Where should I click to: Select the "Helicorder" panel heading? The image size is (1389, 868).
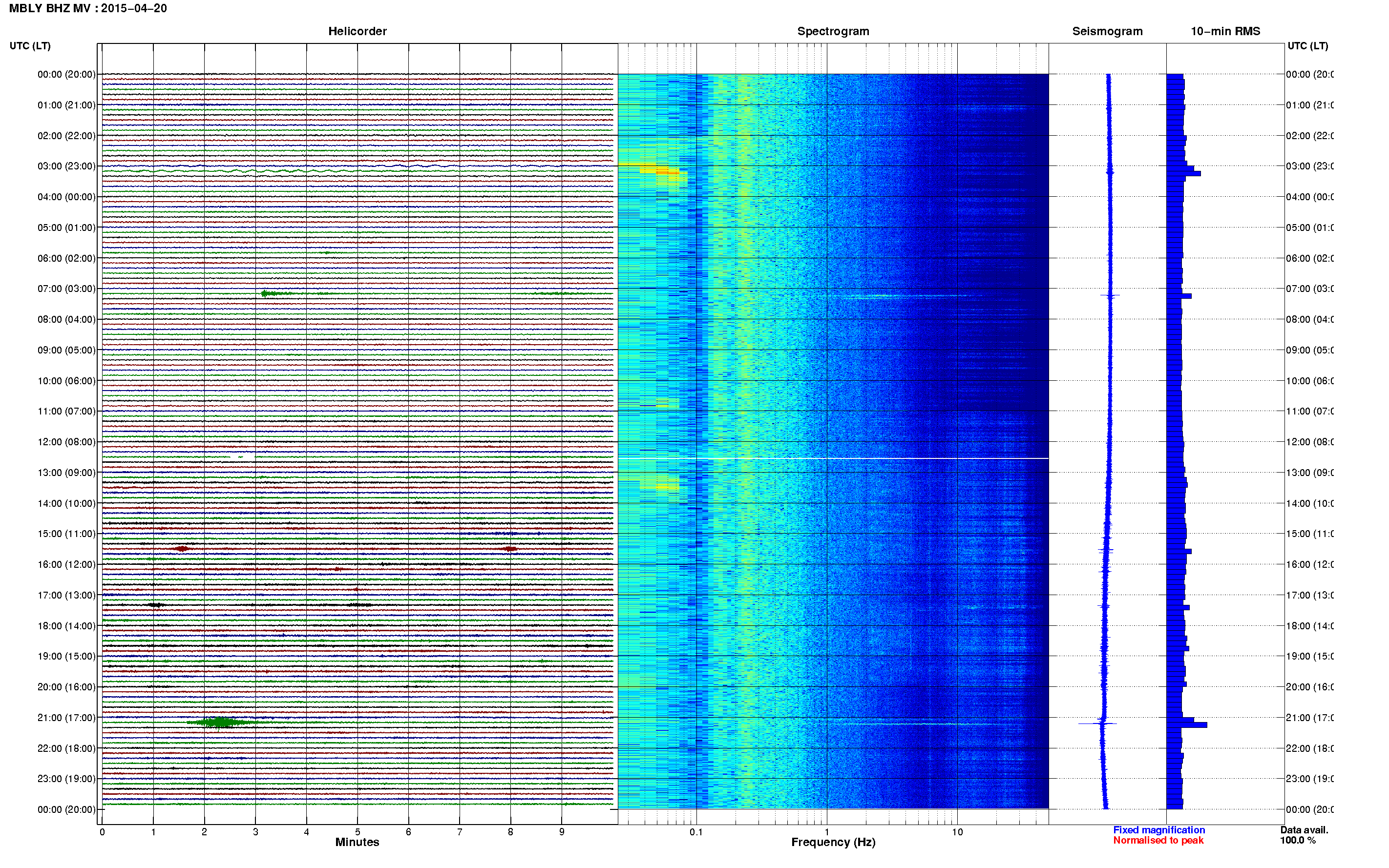pyautogui.click(x=357, y=32)
